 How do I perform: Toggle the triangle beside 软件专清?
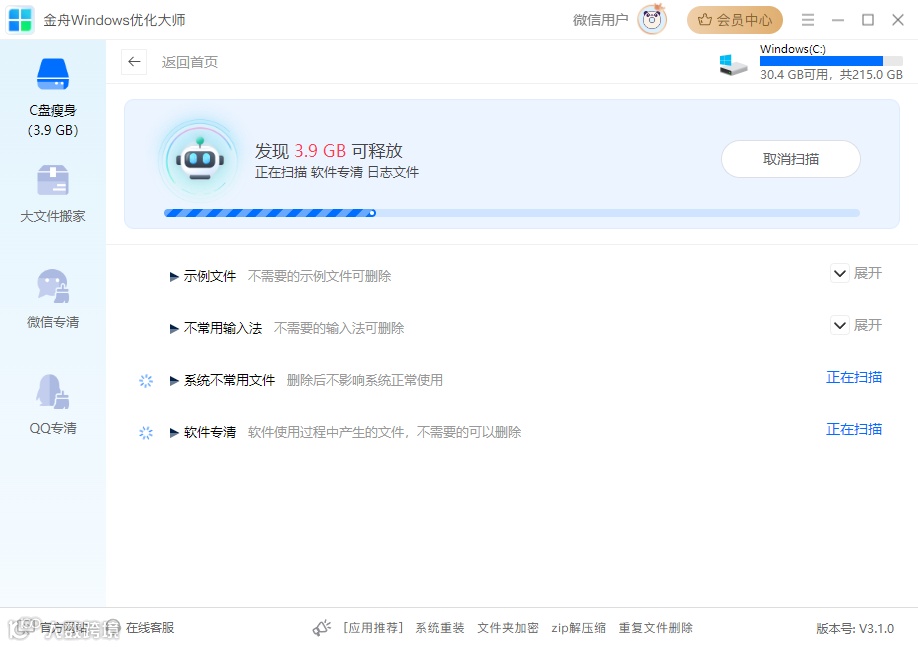pyautogui.click(x=174, y=433)
